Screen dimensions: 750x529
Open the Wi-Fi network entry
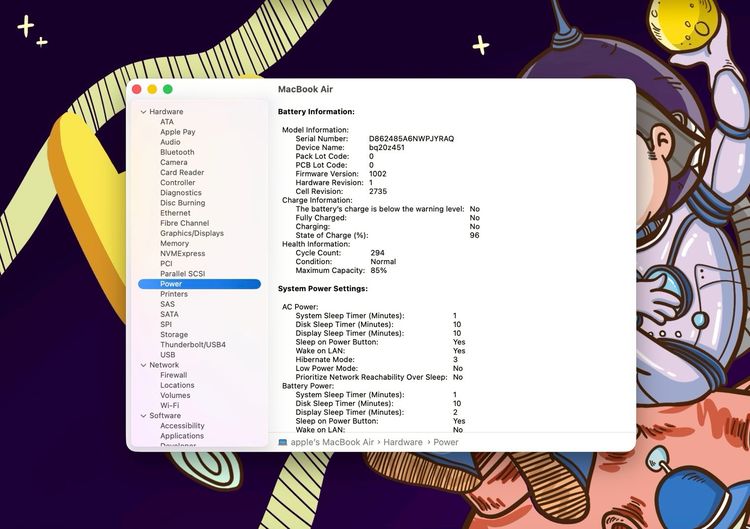pos(170,406)
